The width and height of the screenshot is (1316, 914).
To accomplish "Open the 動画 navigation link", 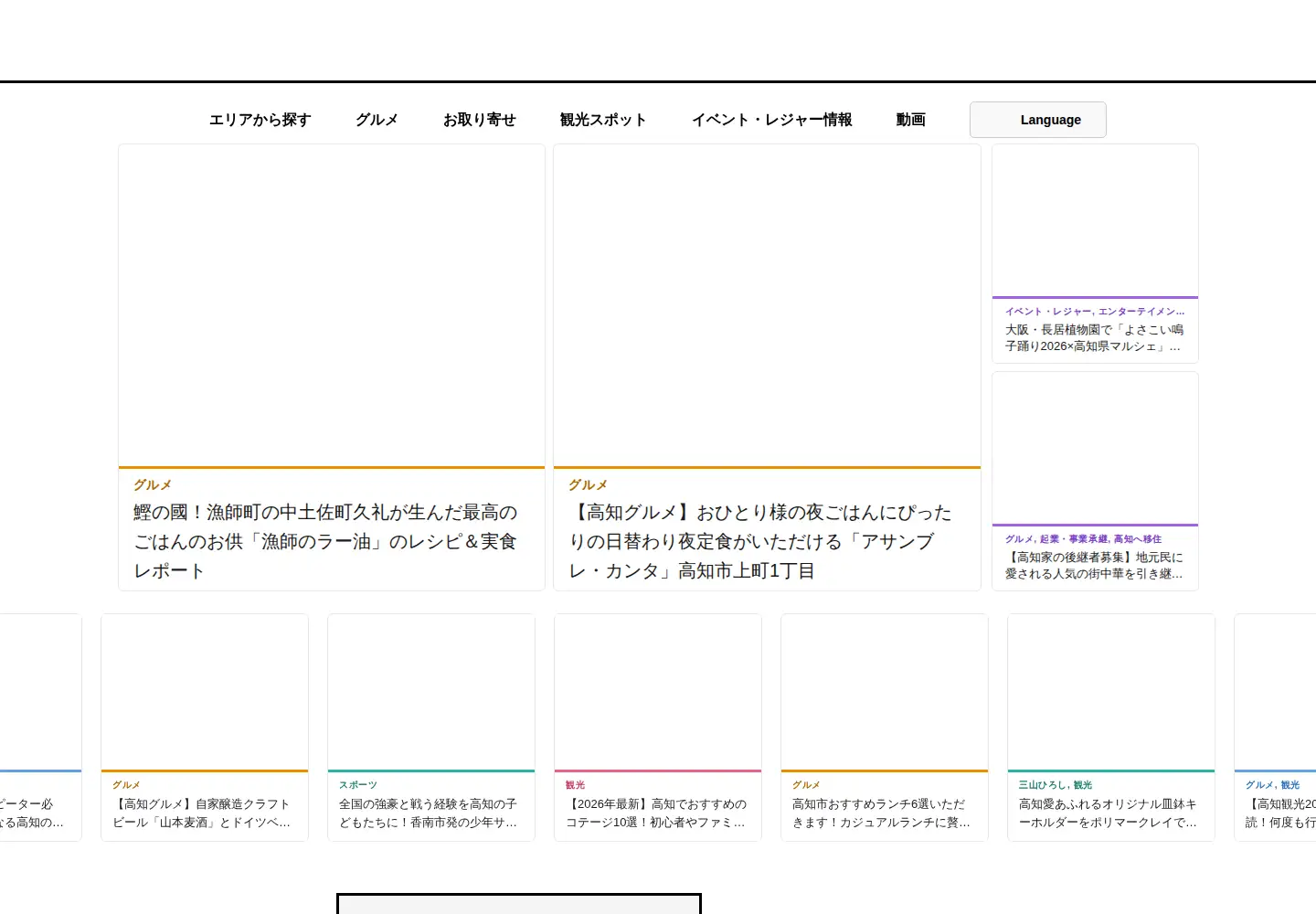I will pos(911,120).
